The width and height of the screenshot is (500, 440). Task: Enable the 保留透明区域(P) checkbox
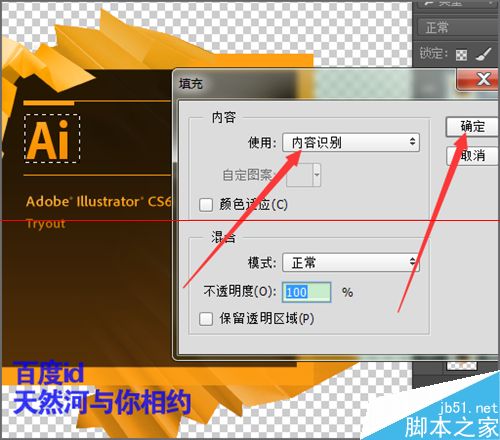coord(206,319)
